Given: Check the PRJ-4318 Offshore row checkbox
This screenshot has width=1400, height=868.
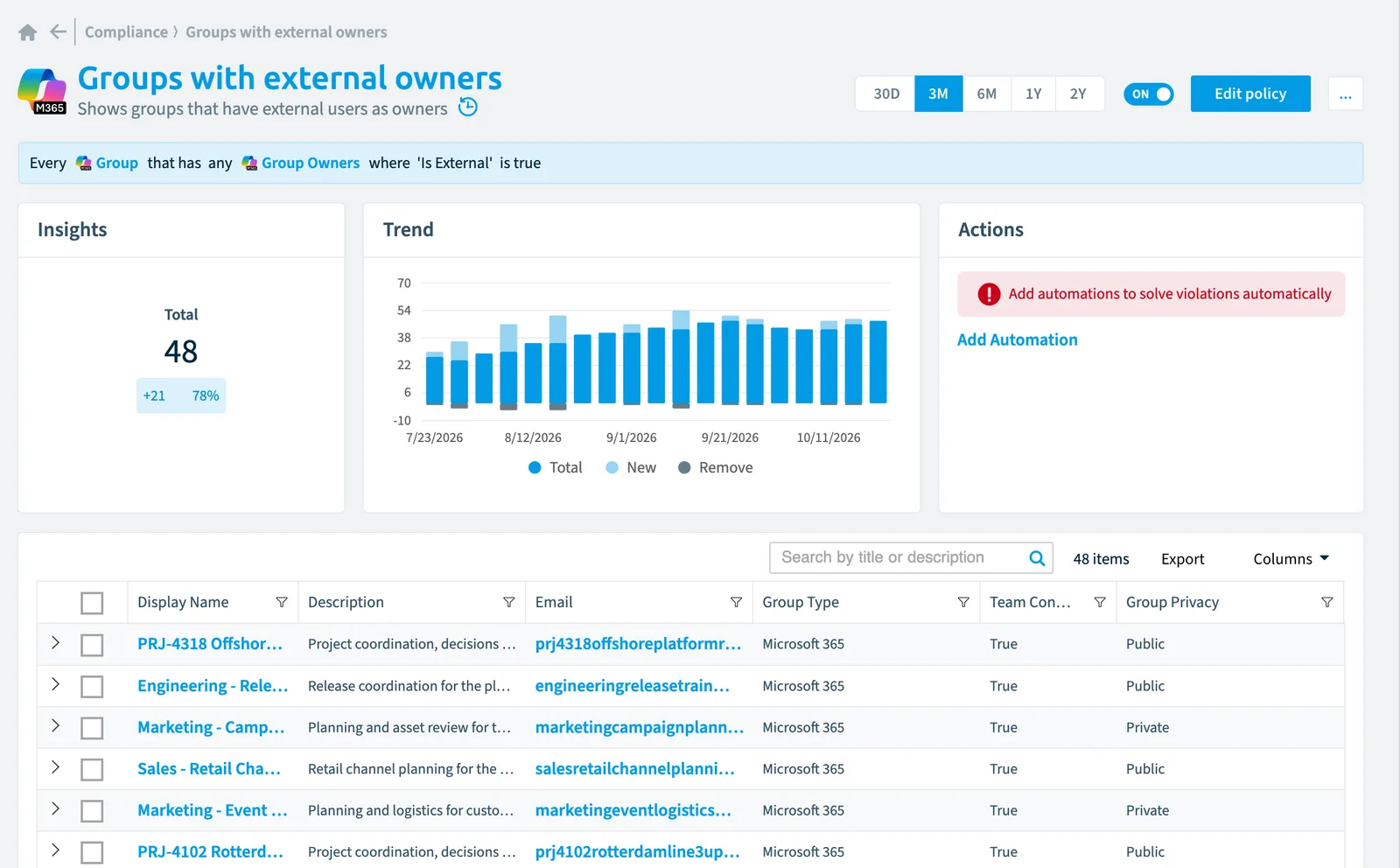Looking at the screenshot, I should click(x=92, y=645).
